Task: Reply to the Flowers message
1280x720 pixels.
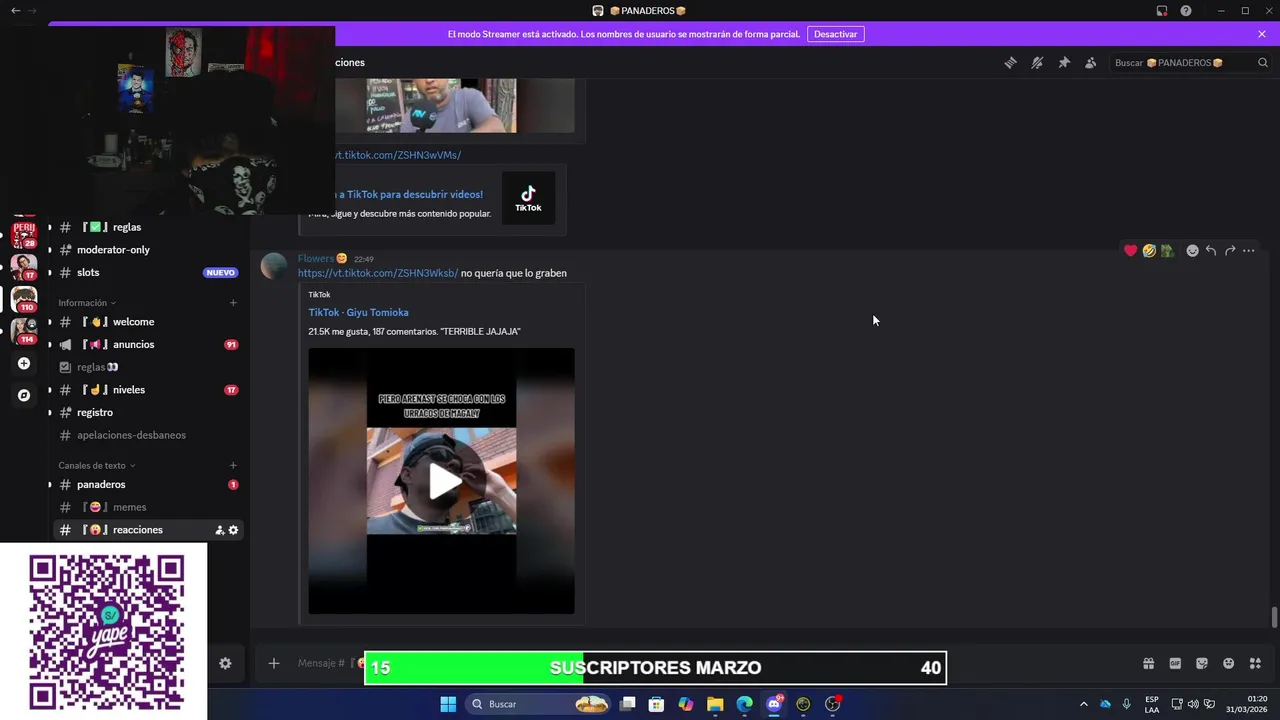Action: point(1211,251)
